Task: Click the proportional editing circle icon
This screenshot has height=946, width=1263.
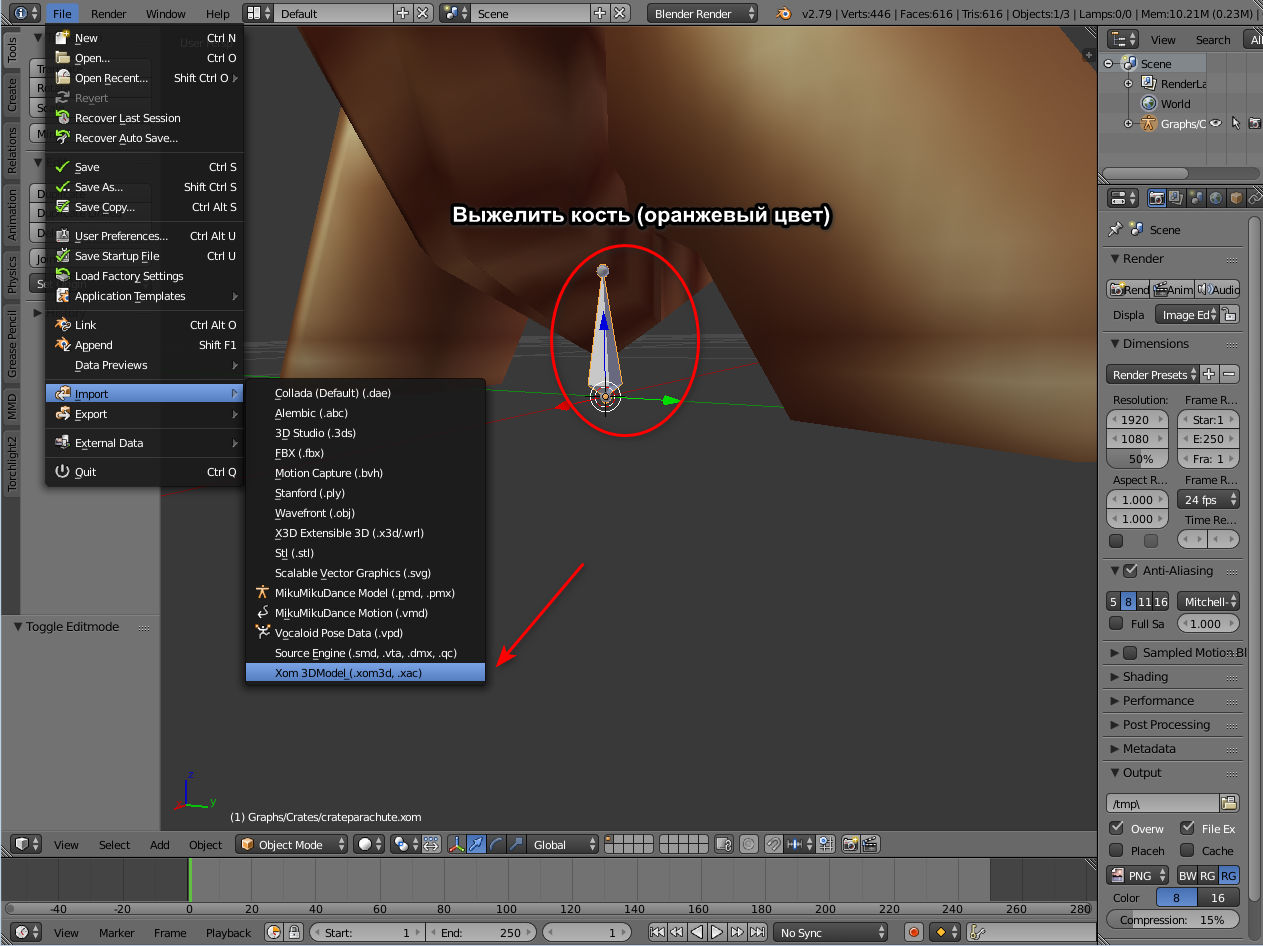Action: 749,844
